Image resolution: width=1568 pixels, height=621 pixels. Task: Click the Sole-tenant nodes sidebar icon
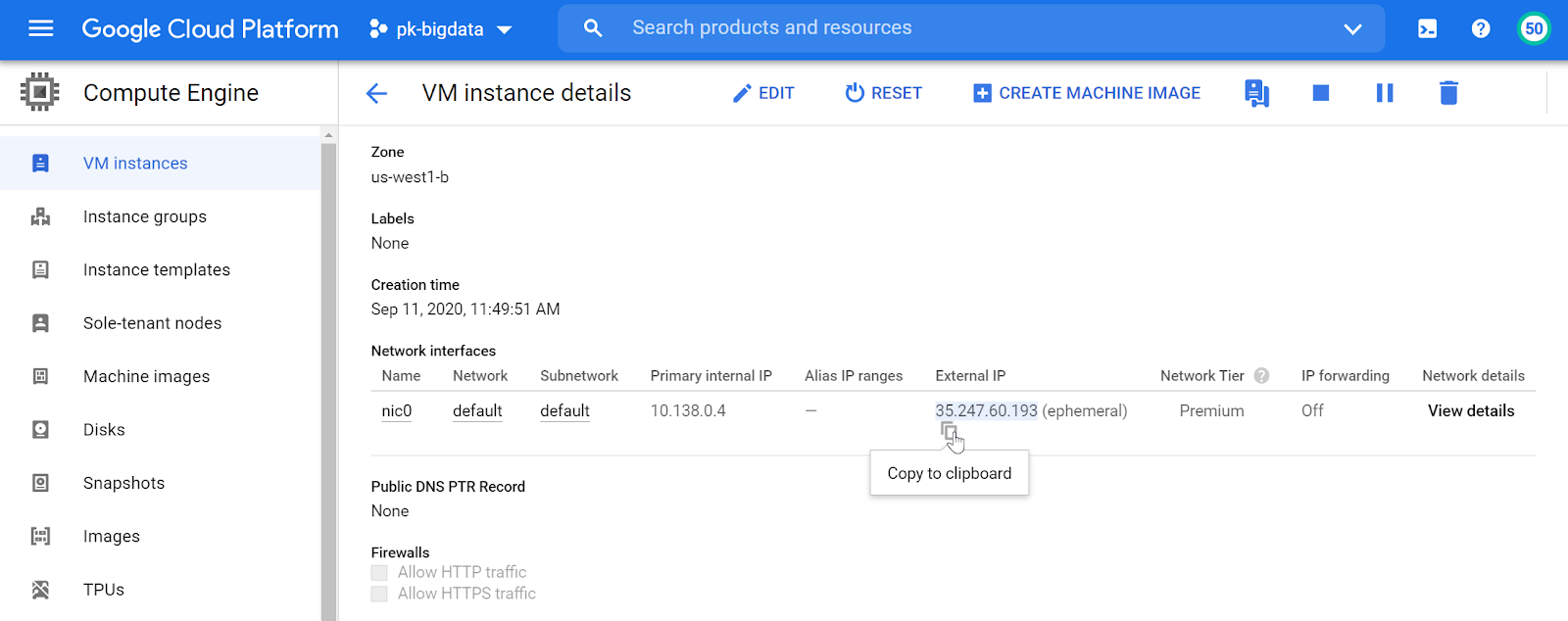(40, 323)
